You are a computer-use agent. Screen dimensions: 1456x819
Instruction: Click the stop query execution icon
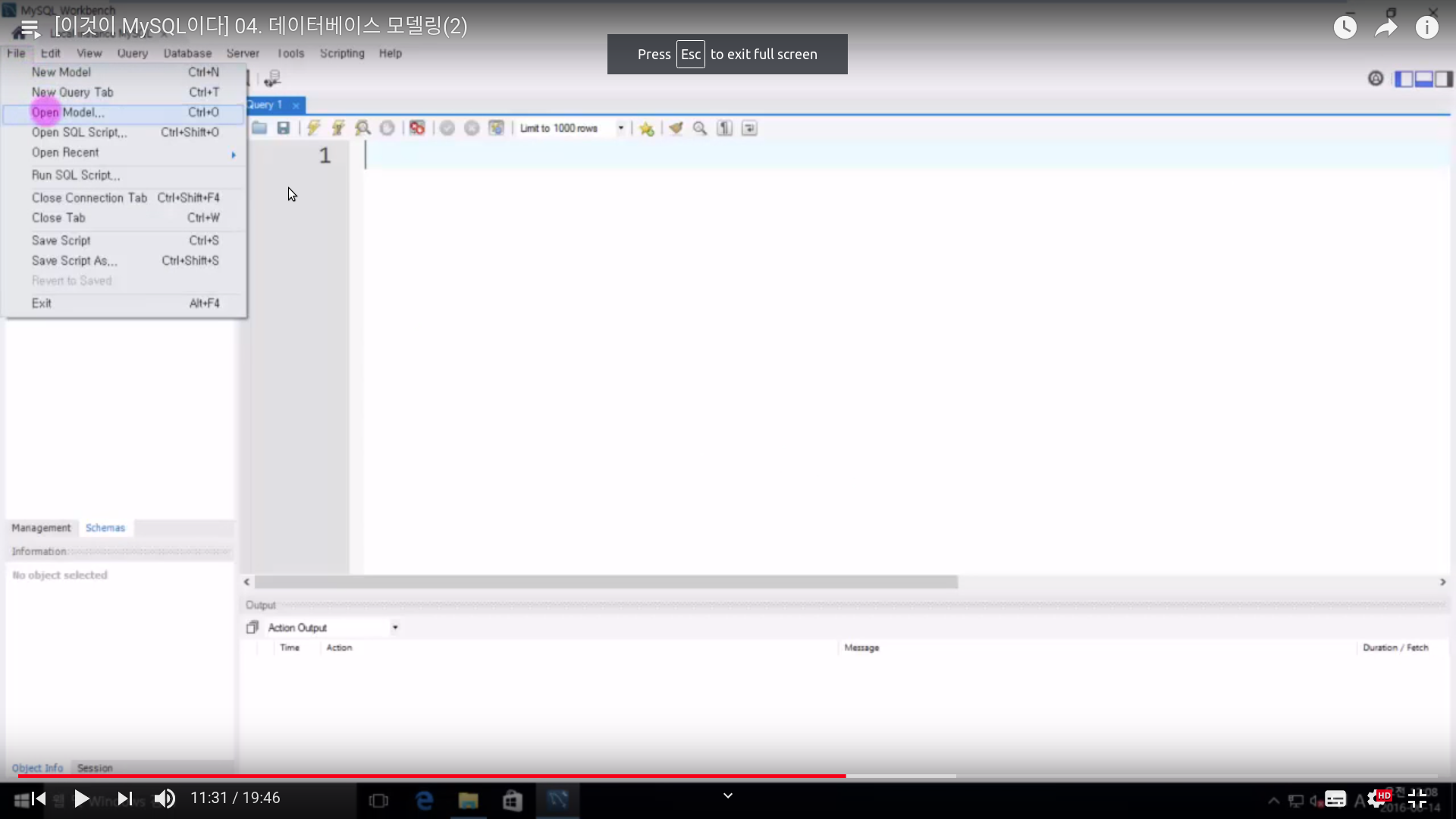pos(387,128)
